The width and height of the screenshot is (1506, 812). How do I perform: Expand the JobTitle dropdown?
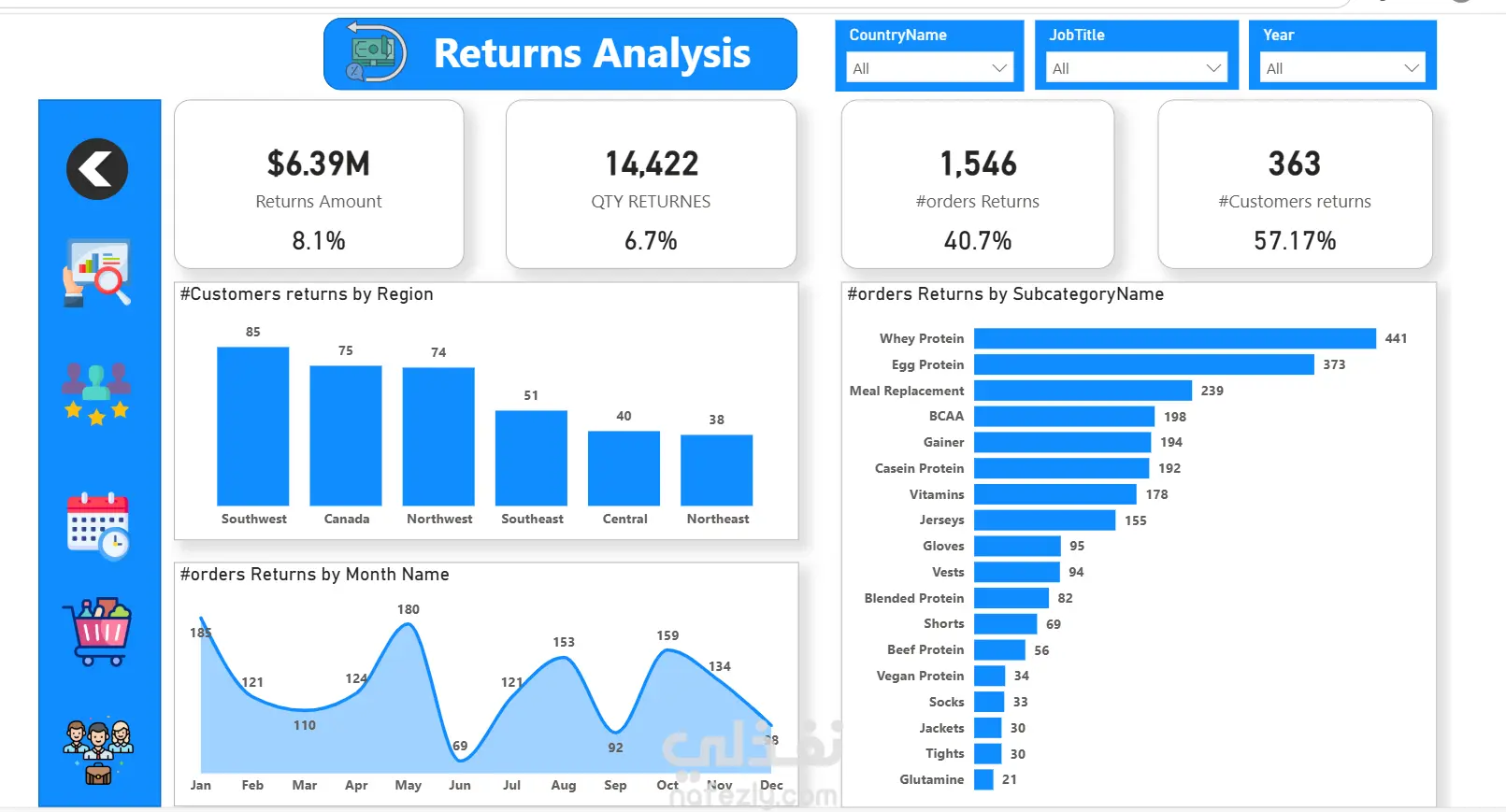coord(1136,68)
